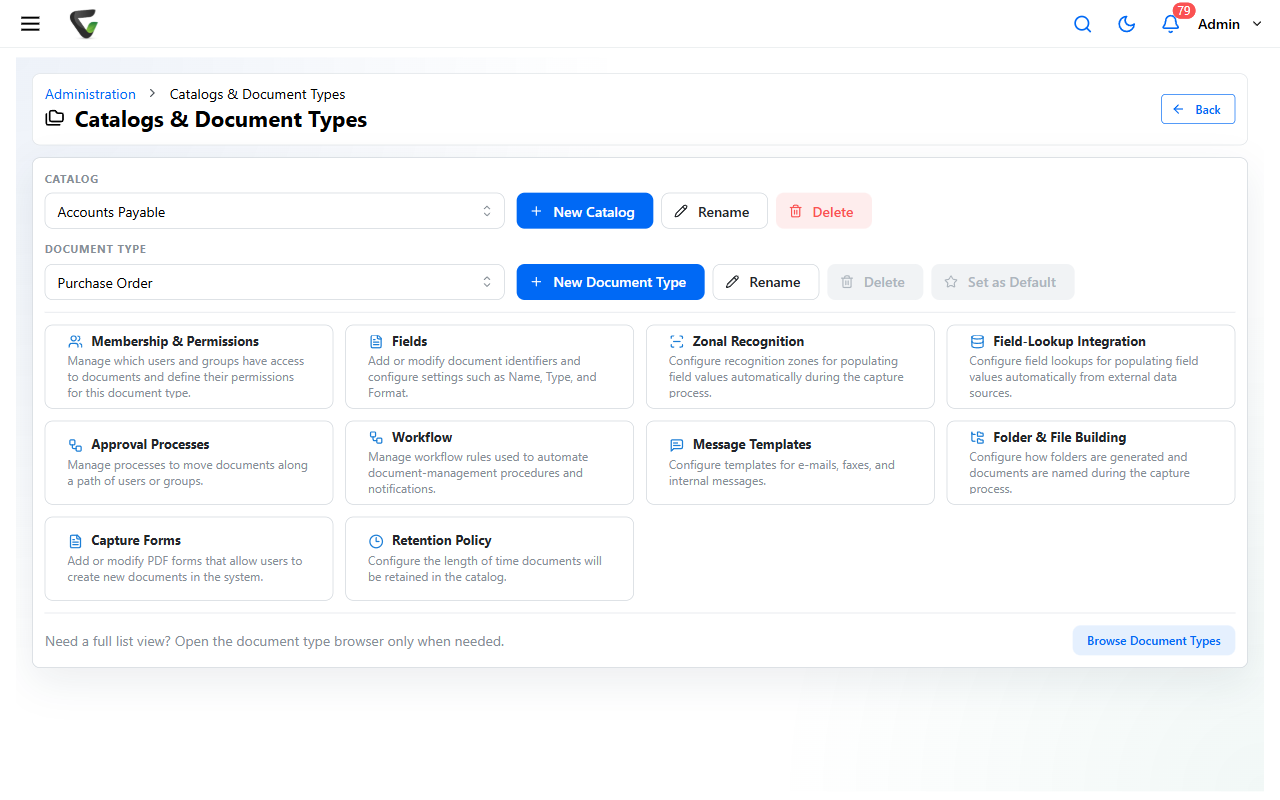Click the Zonal Recognition scan icon
1280x800 pixels.
[677, 342]
